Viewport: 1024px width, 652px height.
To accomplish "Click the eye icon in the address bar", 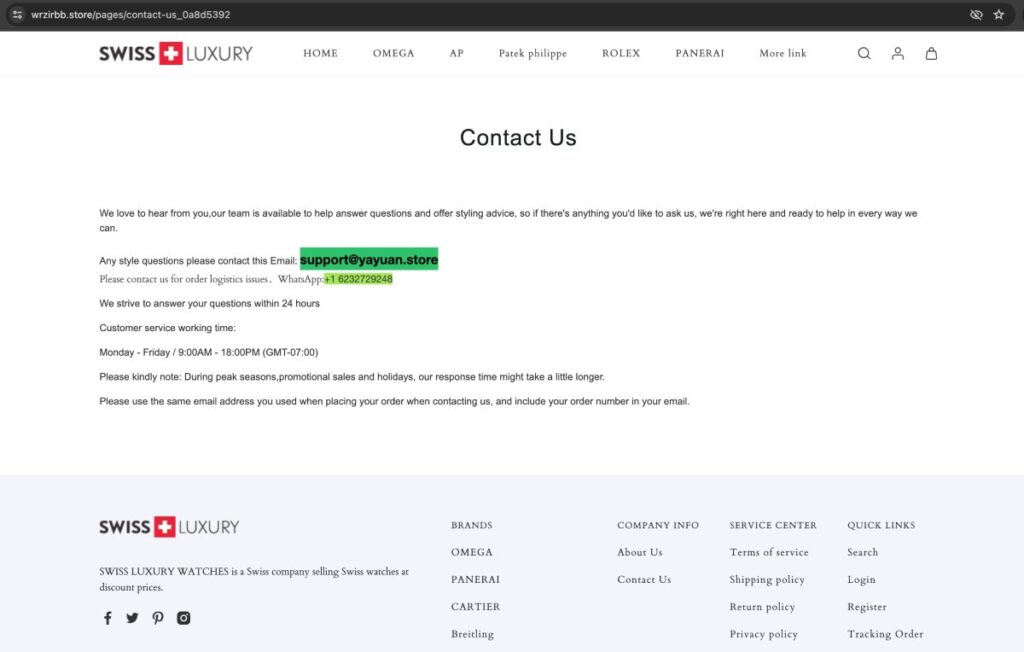I will (976, 15).
